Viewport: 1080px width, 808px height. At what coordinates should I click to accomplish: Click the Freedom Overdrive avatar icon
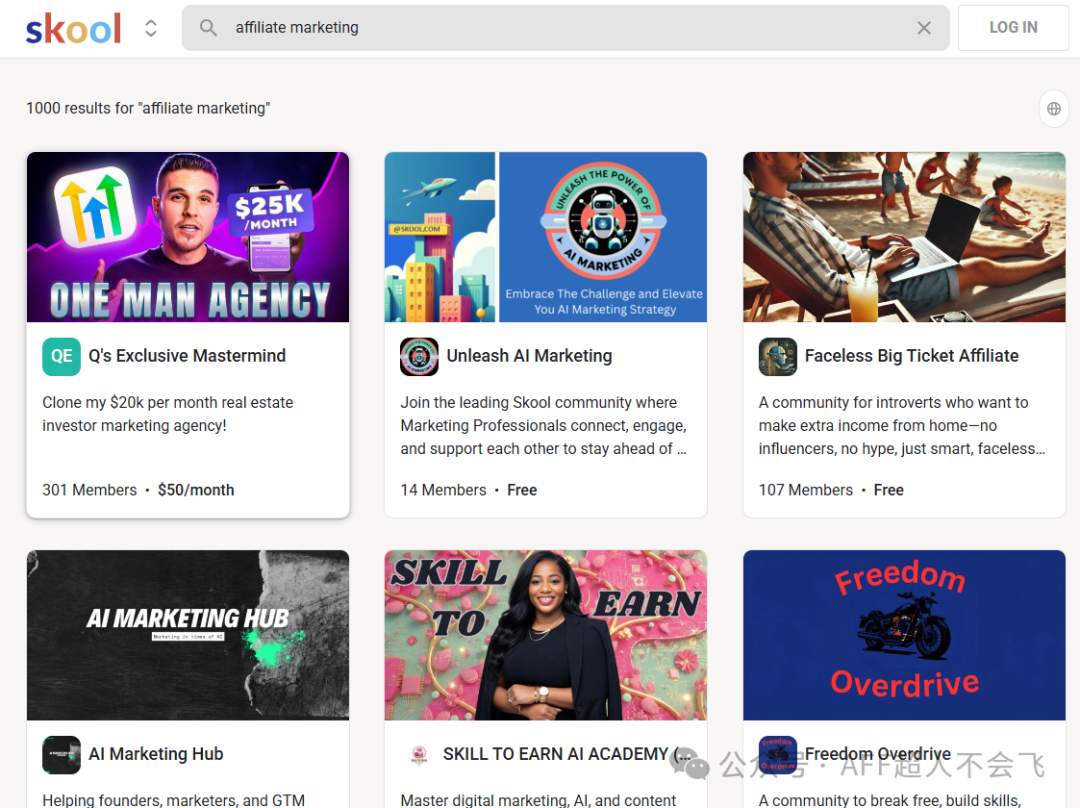coord(778,754)
